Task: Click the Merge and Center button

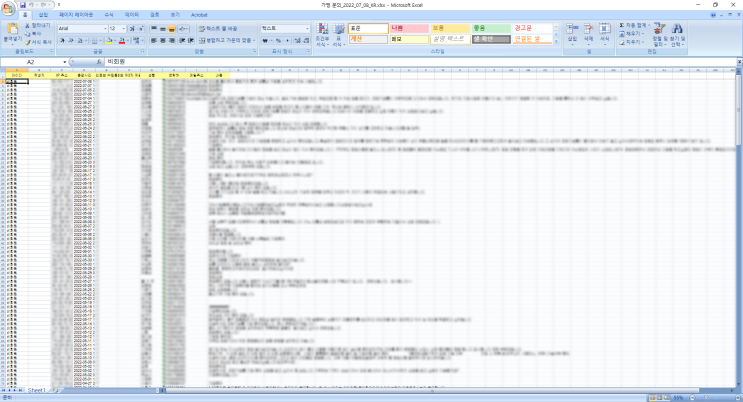Action: coord(227,41)
